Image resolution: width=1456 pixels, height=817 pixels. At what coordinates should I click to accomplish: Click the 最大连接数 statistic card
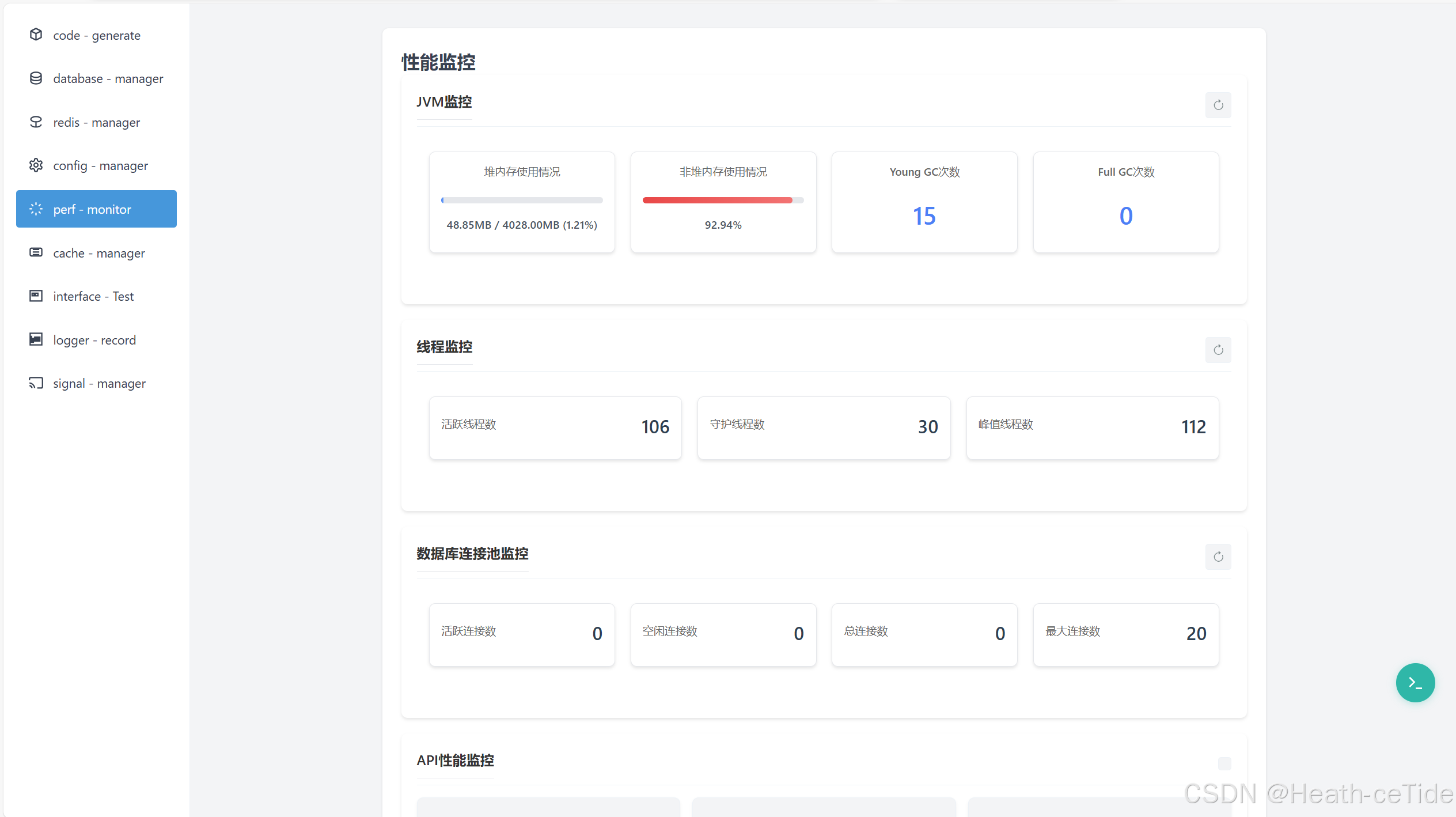tap(1125, 634)
